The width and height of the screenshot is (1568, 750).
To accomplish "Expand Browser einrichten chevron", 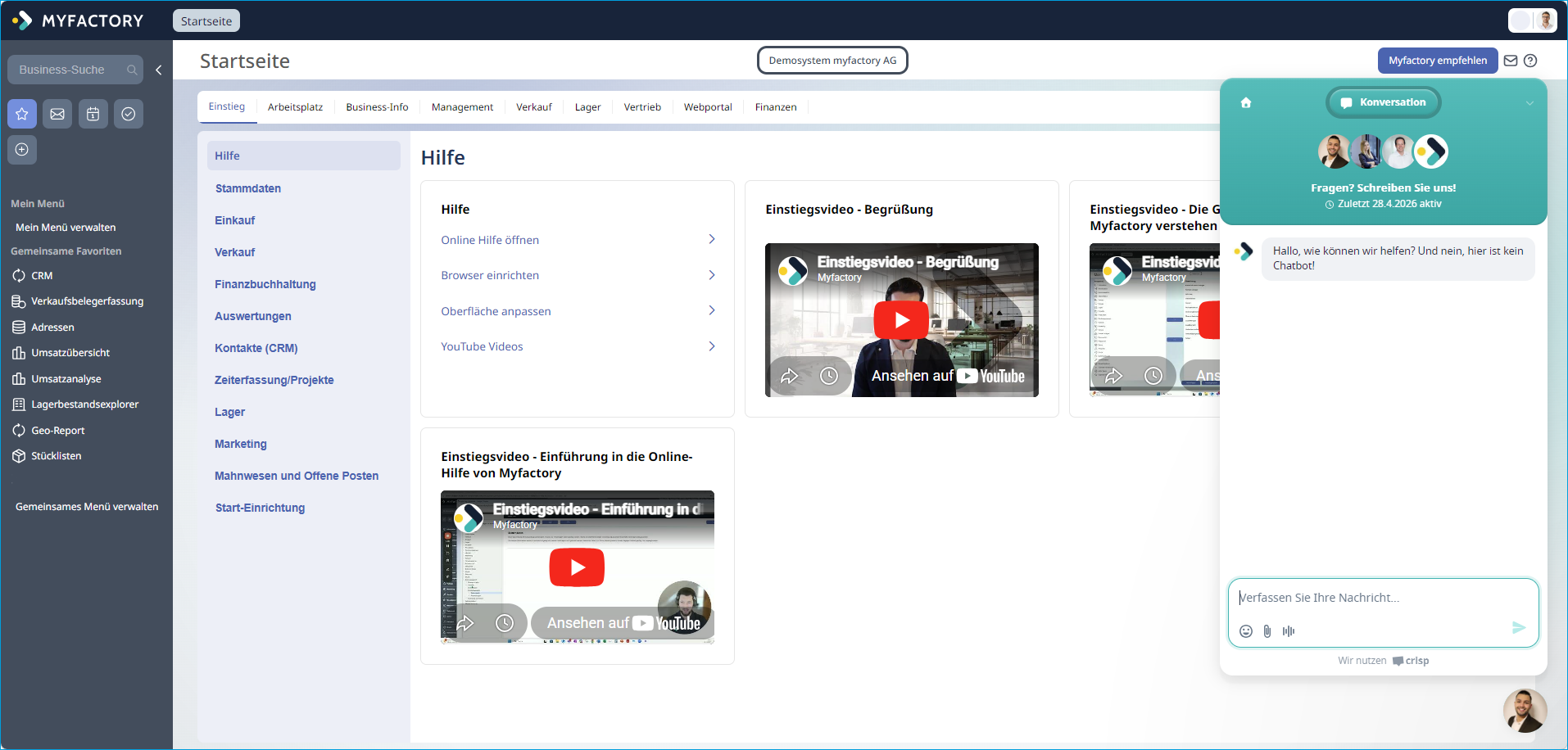I will click(712, 275).
